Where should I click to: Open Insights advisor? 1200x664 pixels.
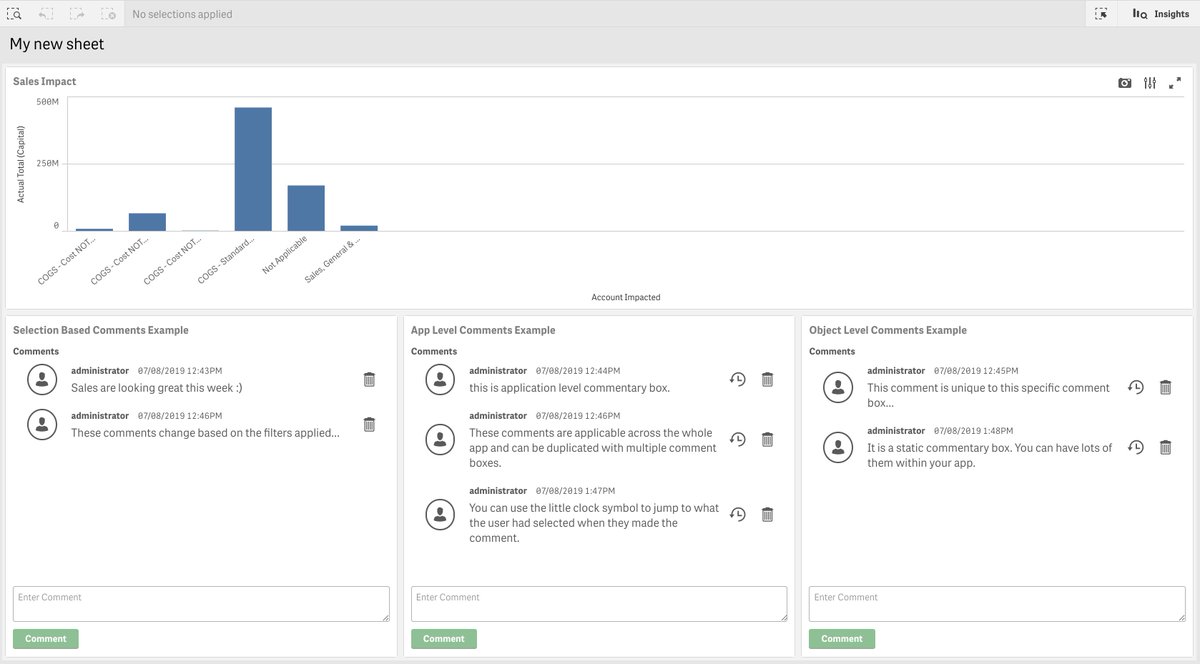(1160, 14)
